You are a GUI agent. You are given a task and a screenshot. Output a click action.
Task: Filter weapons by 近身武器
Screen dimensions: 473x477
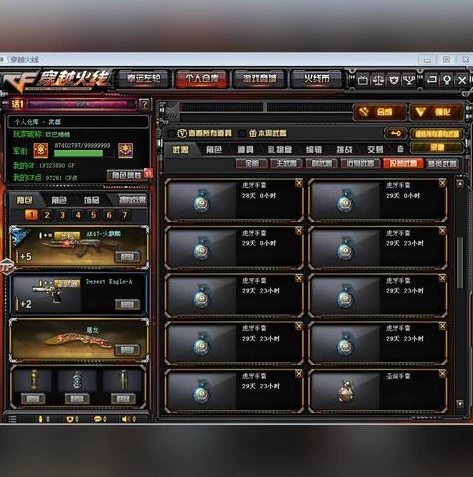360,163
